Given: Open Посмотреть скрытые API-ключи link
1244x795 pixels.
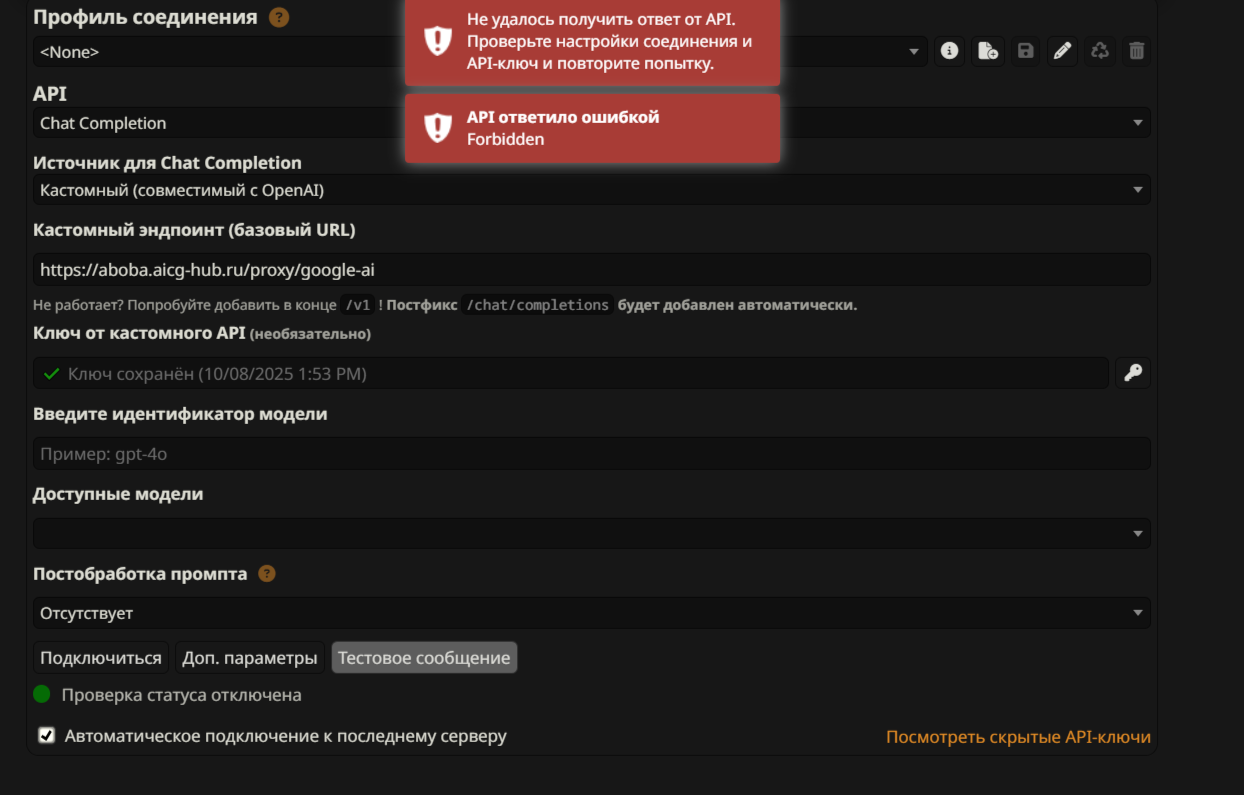Looking at the screenshot, I should pyautogui.click(x=1018, y=737).
